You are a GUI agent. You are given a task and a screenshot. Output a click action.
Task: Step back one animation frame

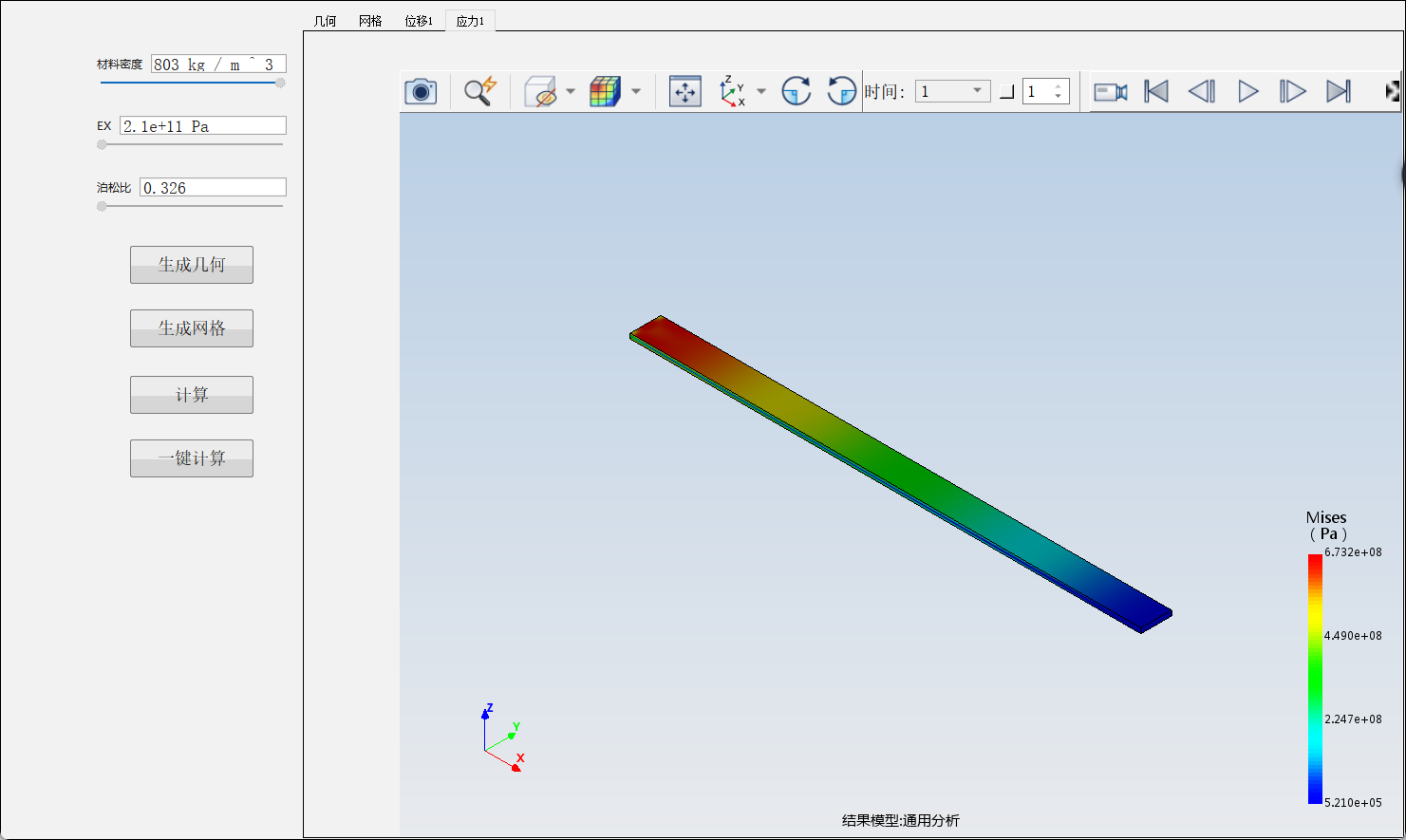1202,91
